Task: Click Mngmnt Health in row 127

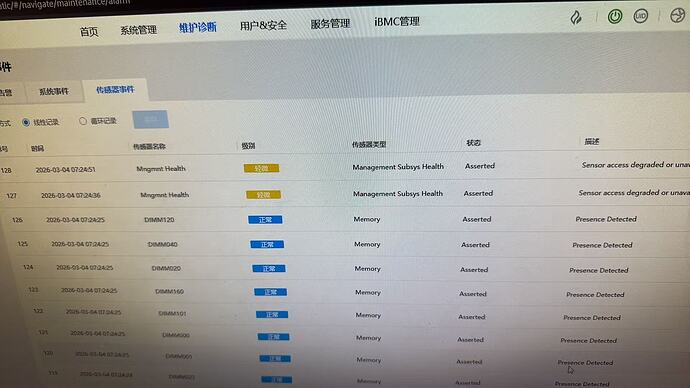Action: pyautogui.click(x=165, y=195)
